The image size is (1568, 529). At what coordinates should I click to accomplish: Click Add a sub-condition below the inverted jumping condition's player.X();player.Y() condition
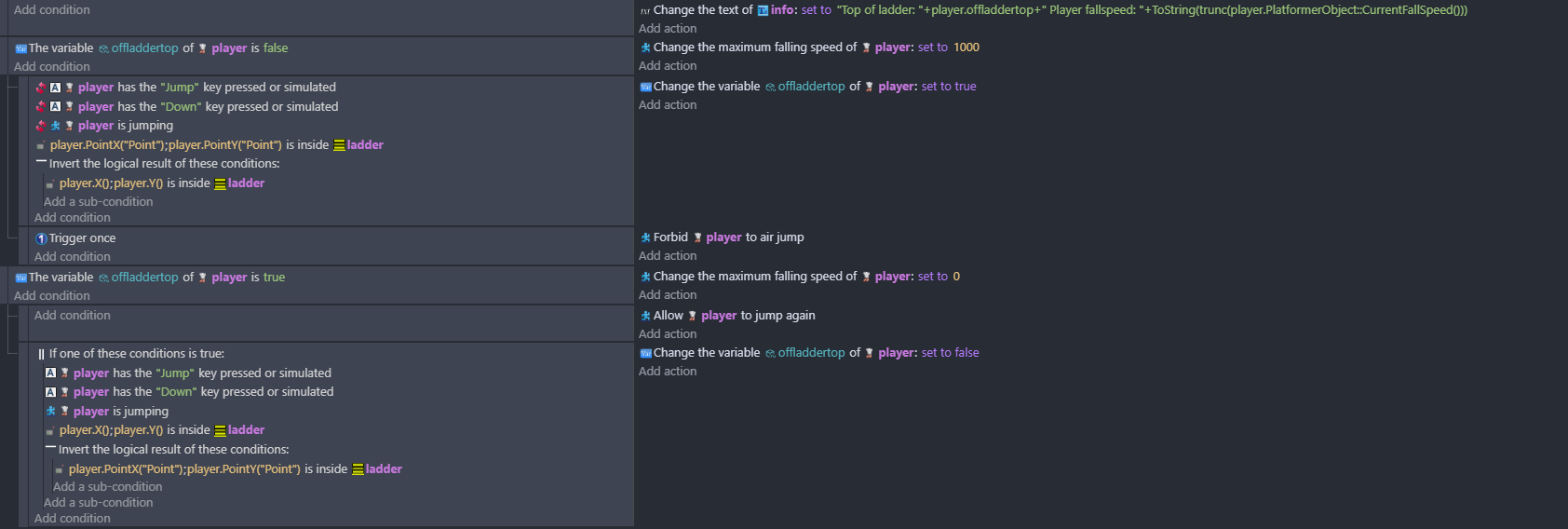tap(99, 202)
